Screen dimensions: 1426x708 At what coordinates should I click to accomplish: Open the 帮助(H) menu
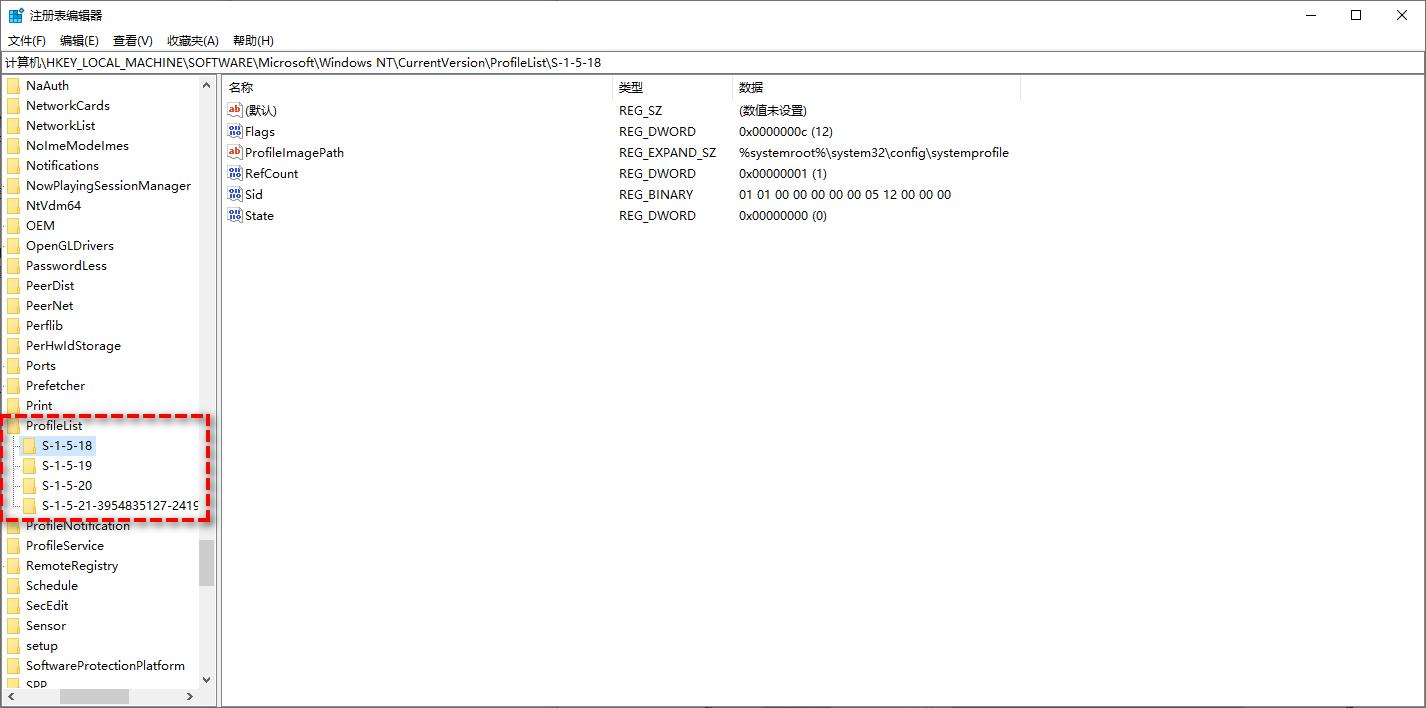click(253, 41)
